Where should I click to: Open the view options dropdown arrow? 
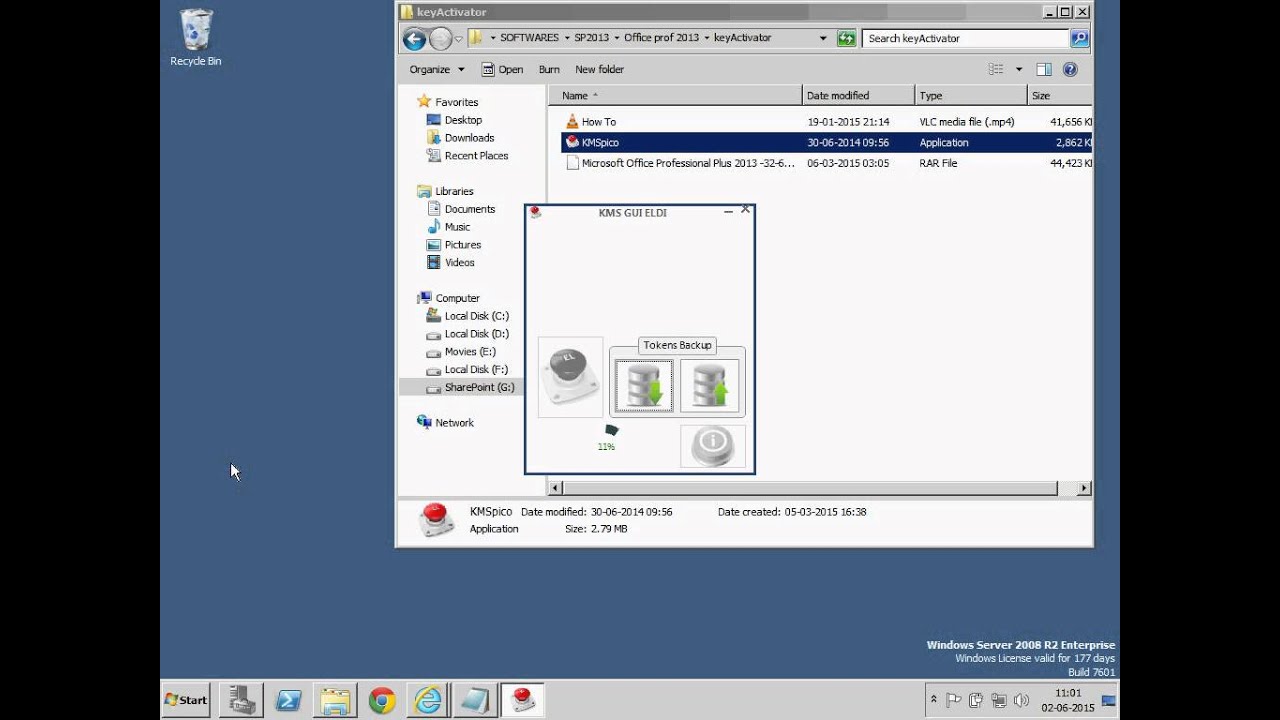pos(1019,69)
